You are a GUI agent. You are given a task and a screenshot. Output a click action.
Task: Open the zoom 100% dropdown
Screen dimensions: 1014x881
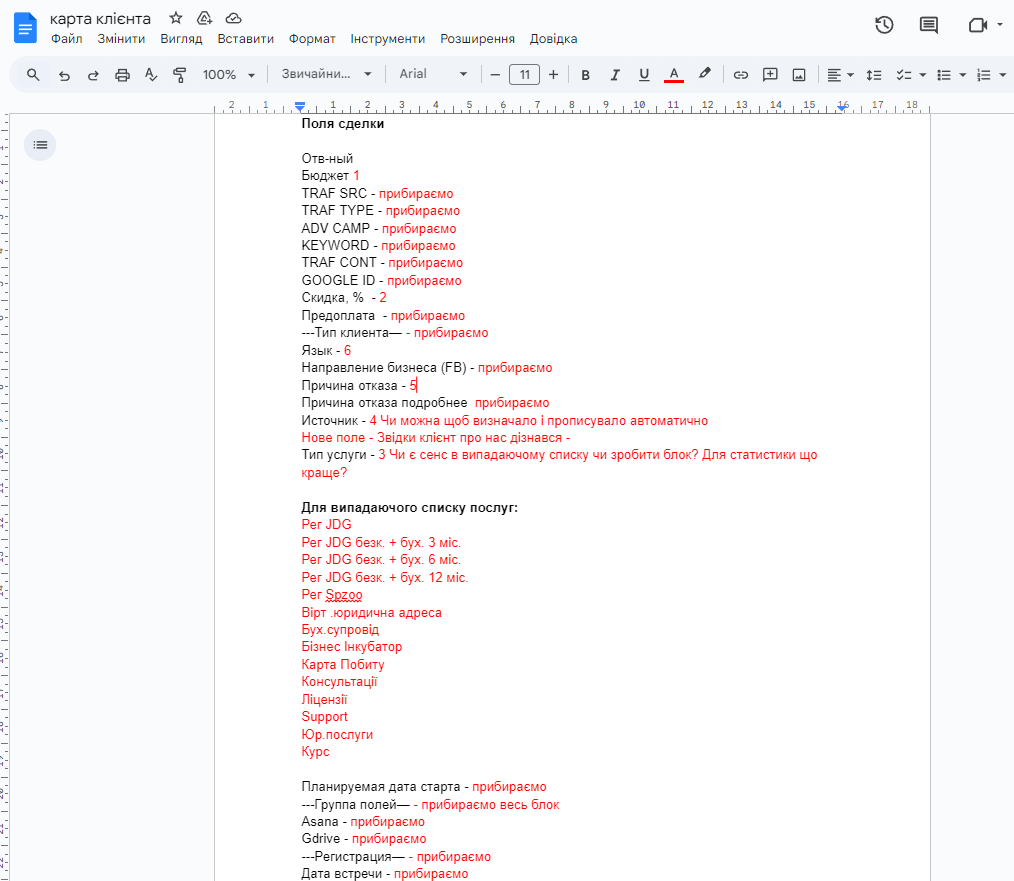click(x=229, y=75)
